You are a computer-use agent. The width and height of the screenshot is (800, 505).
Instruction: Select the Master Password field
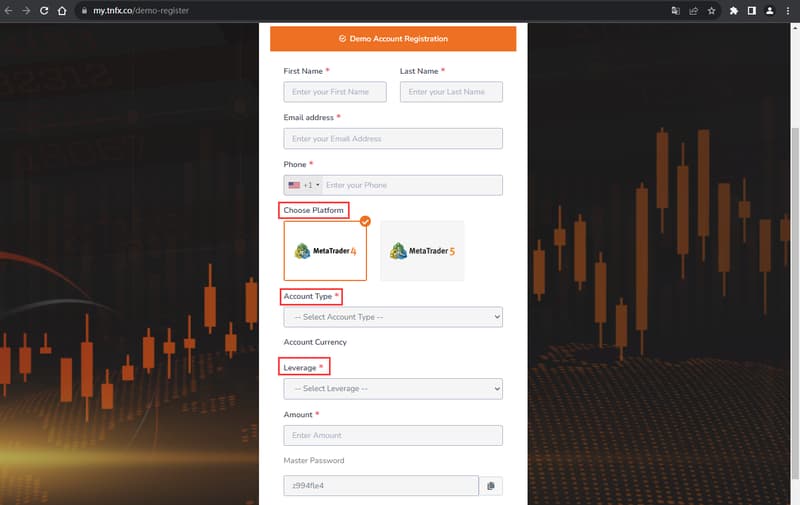click(x=381, y=486)
